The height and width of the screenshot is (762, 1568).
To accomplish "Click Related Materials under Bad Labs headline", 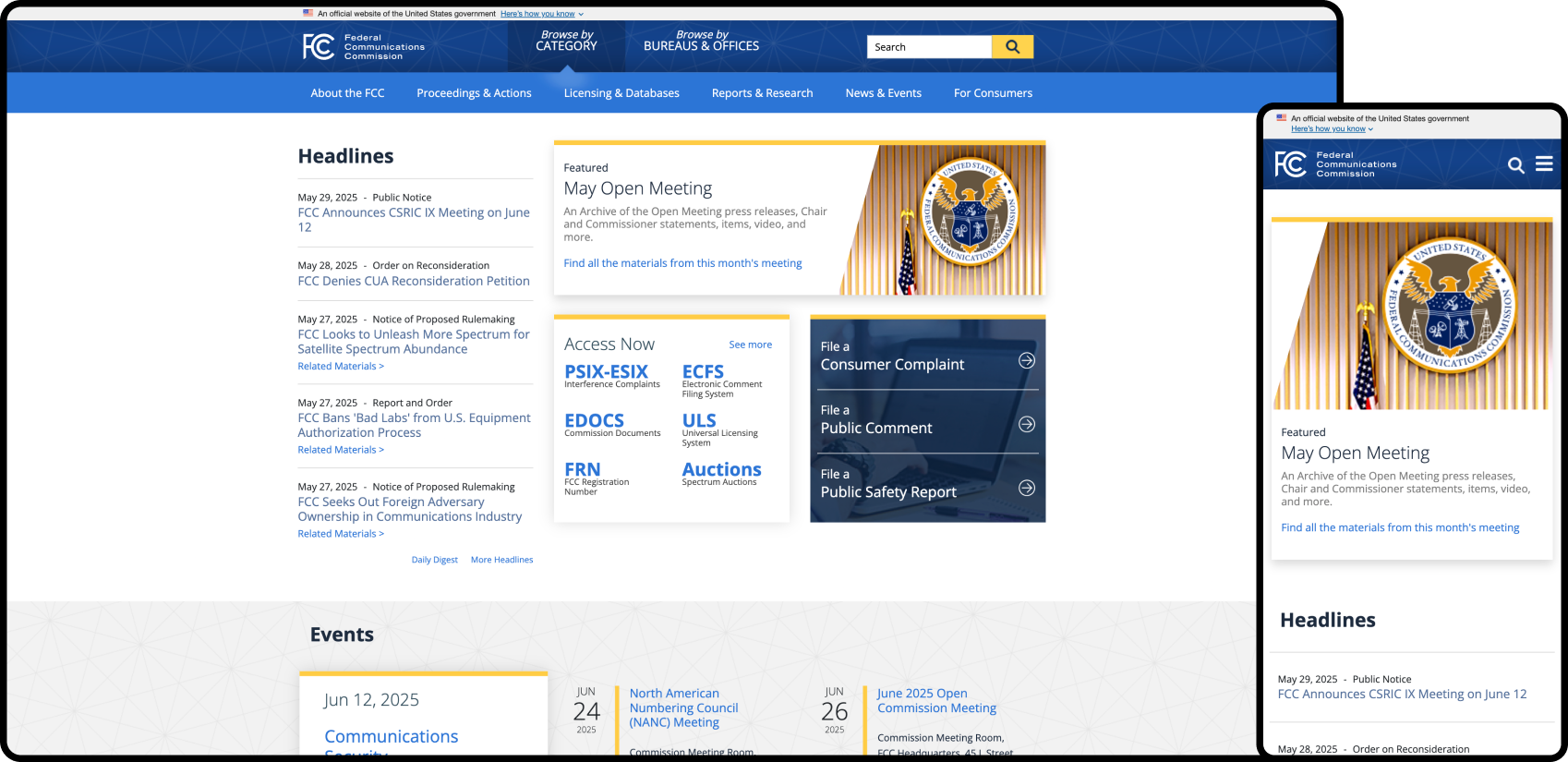I will [x=340, y=450].
